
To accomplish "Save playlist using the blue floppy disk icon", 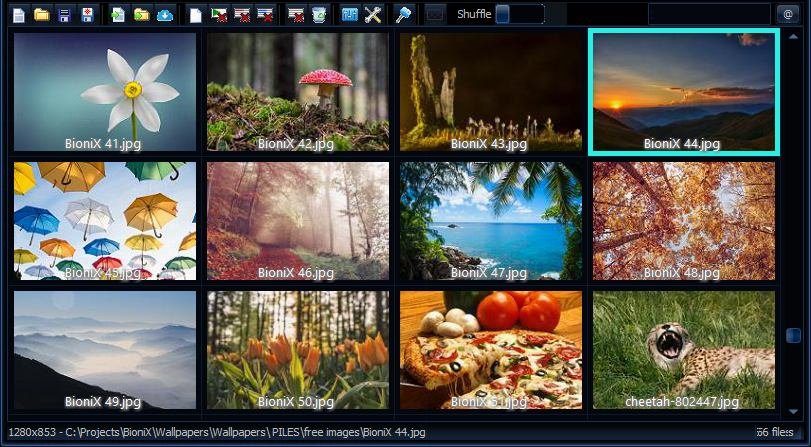I will click(x=65, y=15).
